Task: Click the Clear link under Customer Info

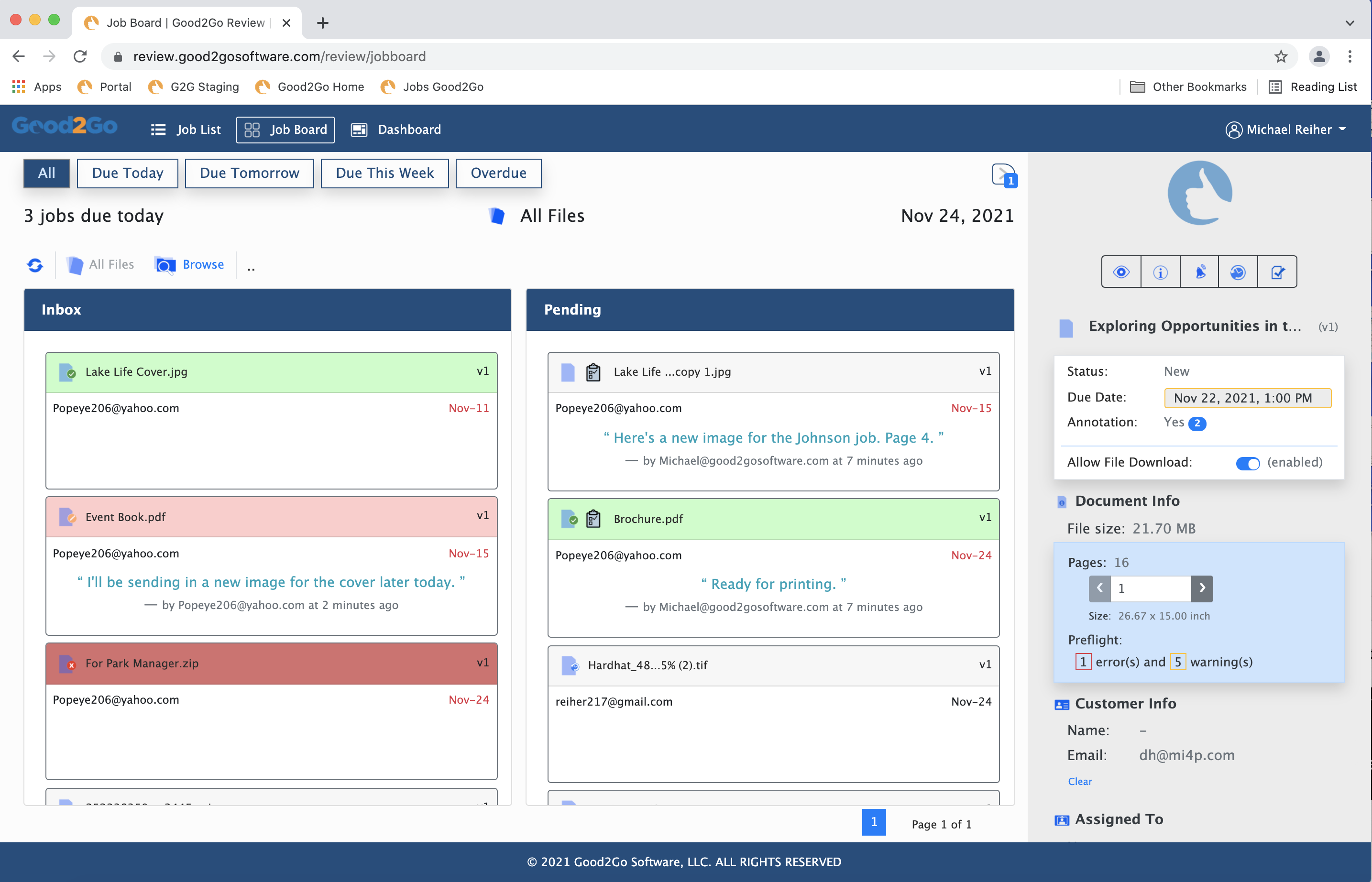Action: 1080,781
